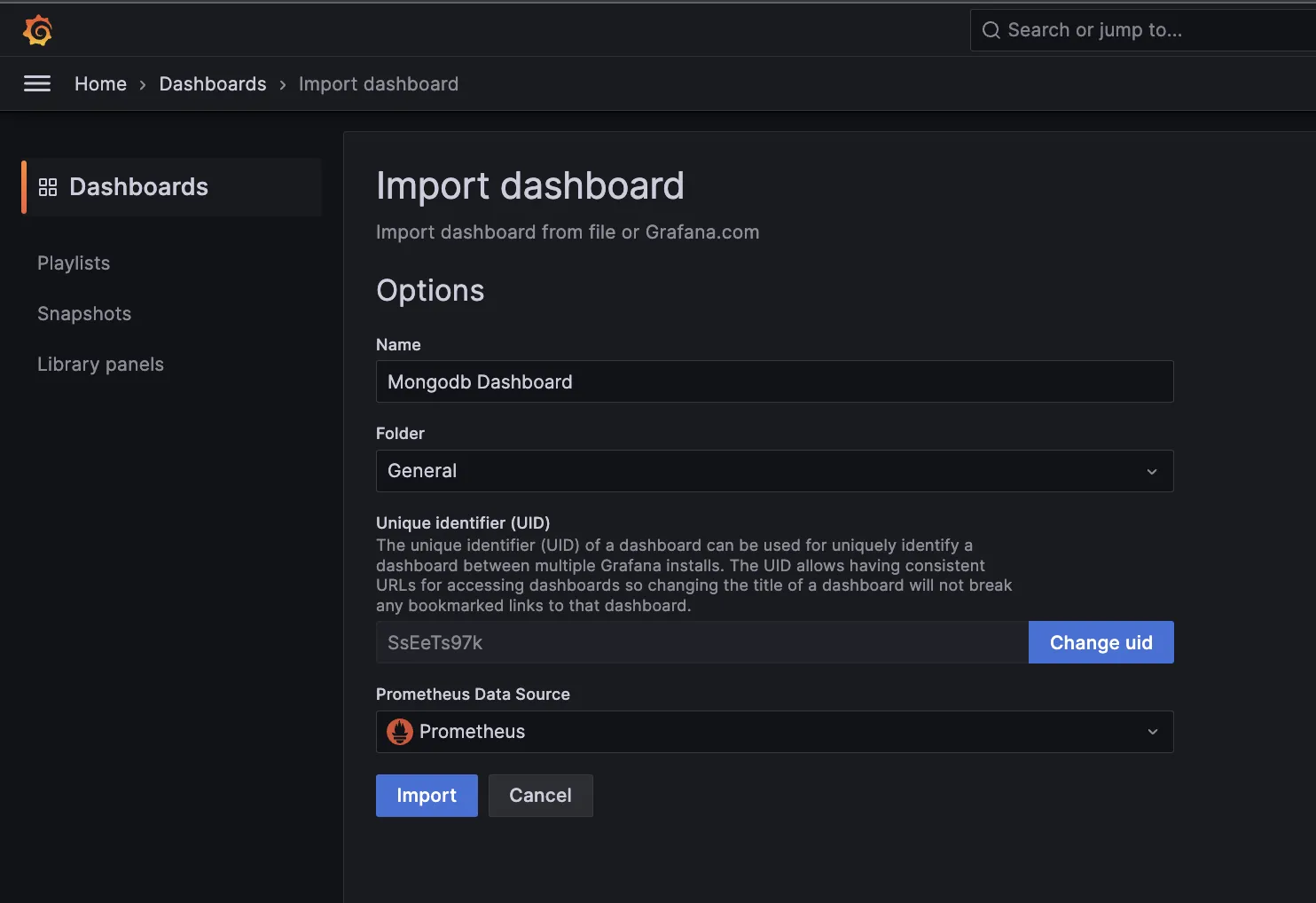The width and height of the screenshot is (1316, 903).
Task: Click the Name field containing Mongodb Dashboard
Action: coord(774,381)
